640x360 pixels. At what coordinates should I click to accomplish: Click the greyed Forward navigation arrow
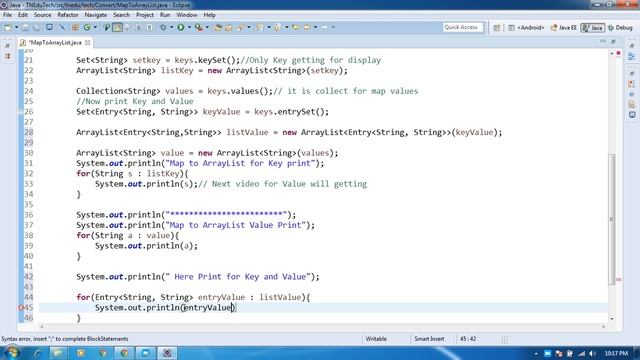coord(324,27)
